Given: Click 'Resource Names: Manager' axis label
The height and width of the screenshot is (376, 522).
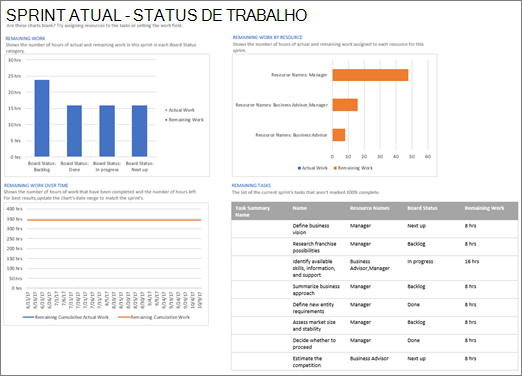Looking at the screenshot, I should coord(299,75).
